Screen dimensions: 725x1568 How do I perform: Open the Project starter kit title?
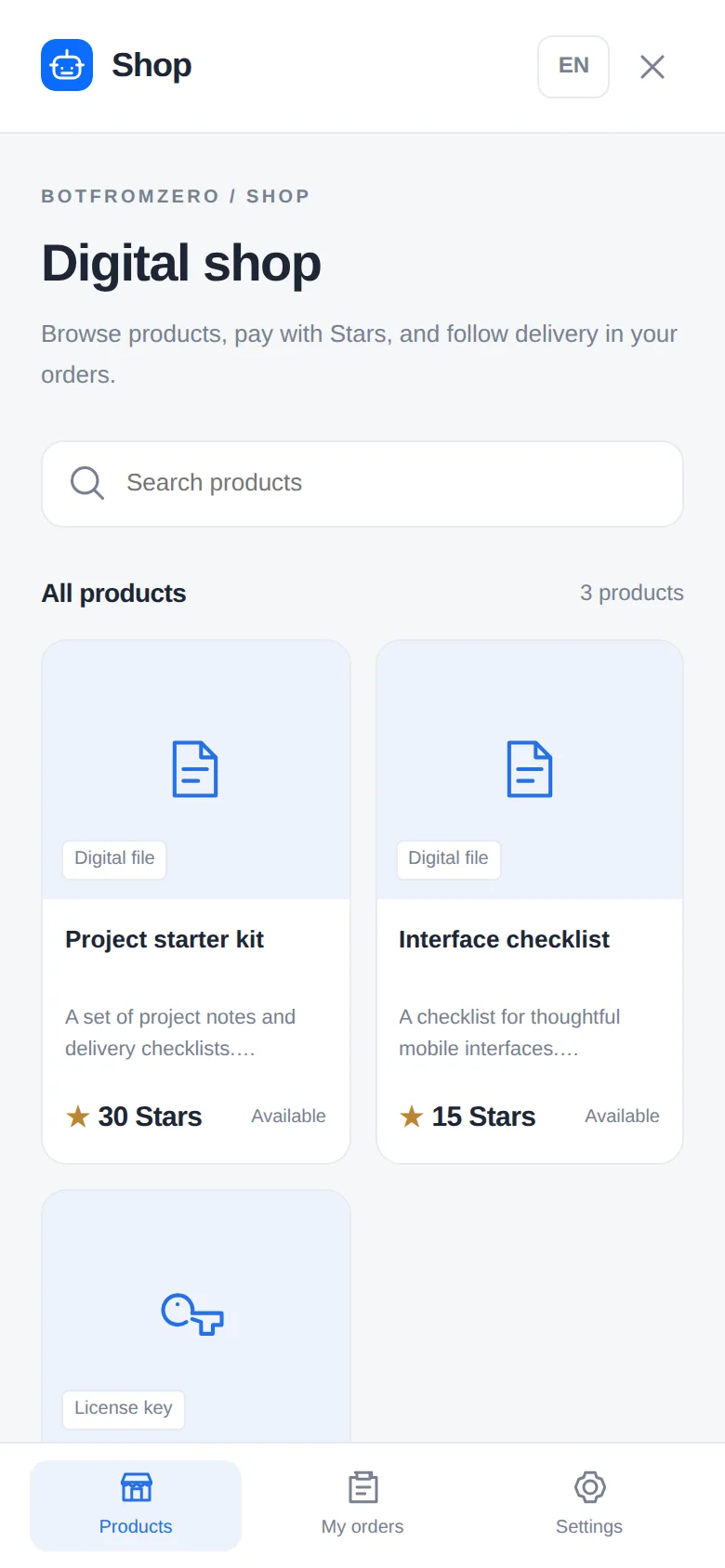(165, 940)
